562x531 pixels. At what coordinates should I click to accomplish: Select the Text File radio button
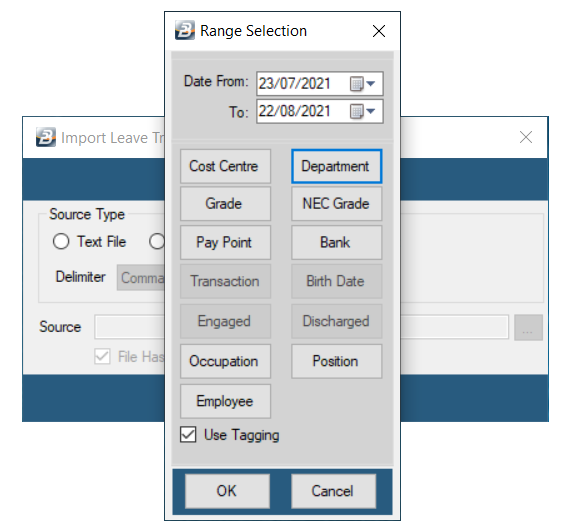[61, 241]
